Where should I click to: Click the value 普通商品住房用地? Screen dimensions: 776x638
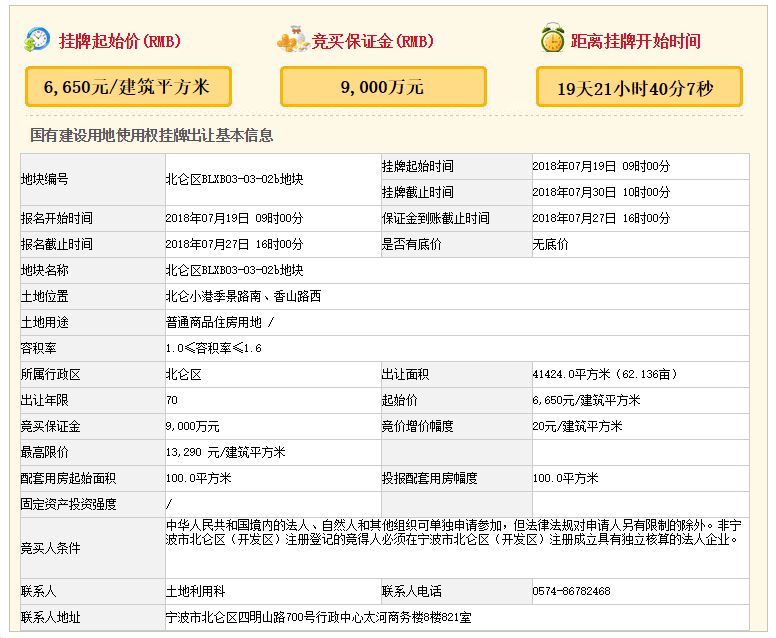click(x=213, y=322)
